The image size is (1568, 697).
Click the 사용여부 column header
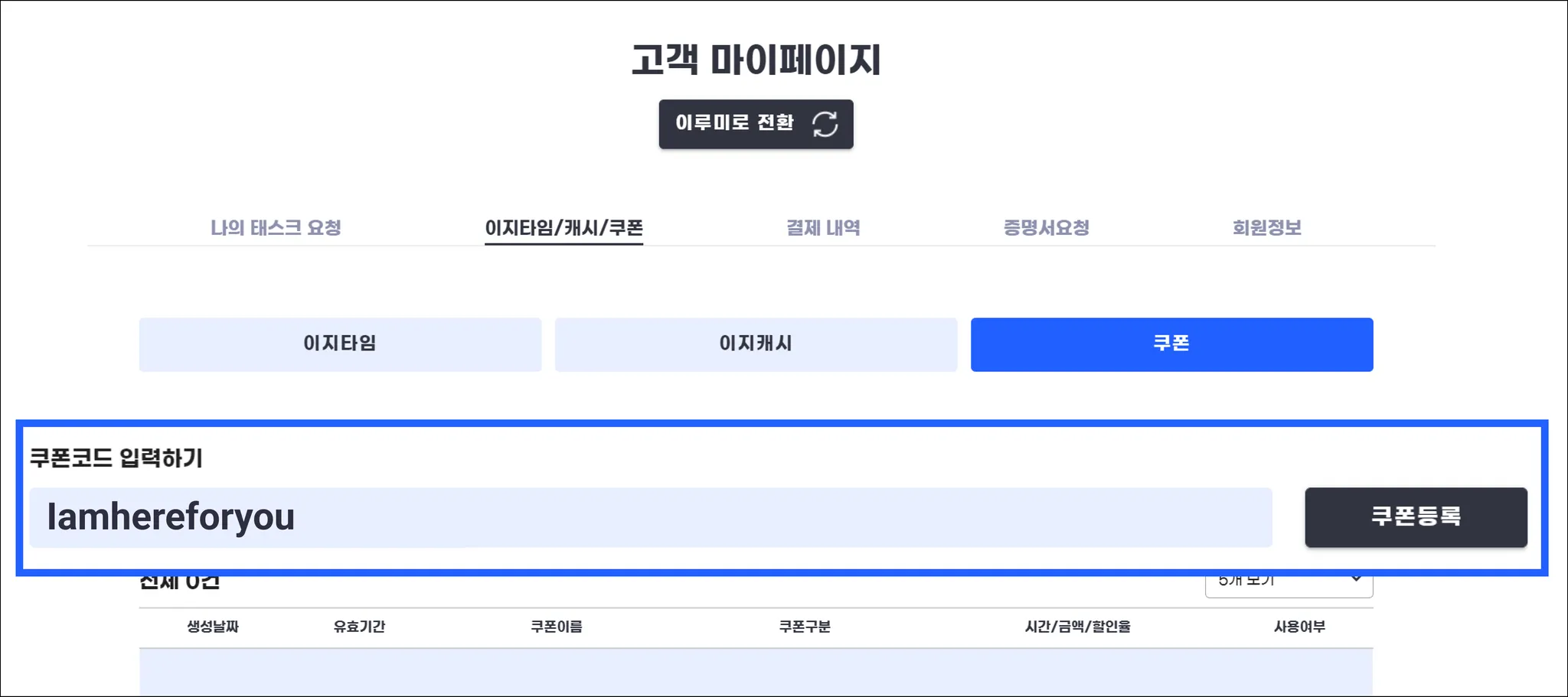(1299, 627)
